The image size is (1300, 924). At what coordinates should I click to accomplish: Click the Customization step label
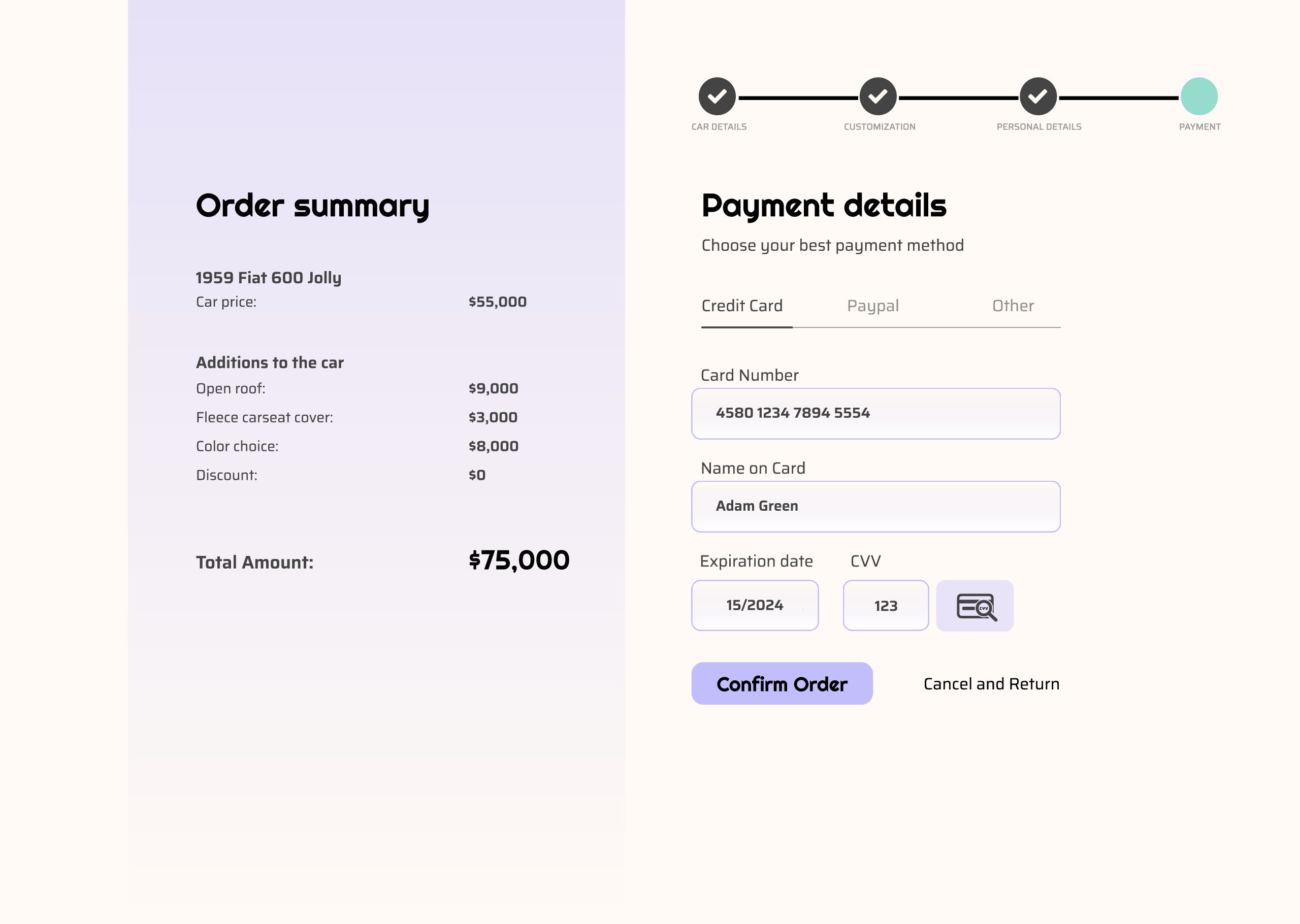(880, 127)
